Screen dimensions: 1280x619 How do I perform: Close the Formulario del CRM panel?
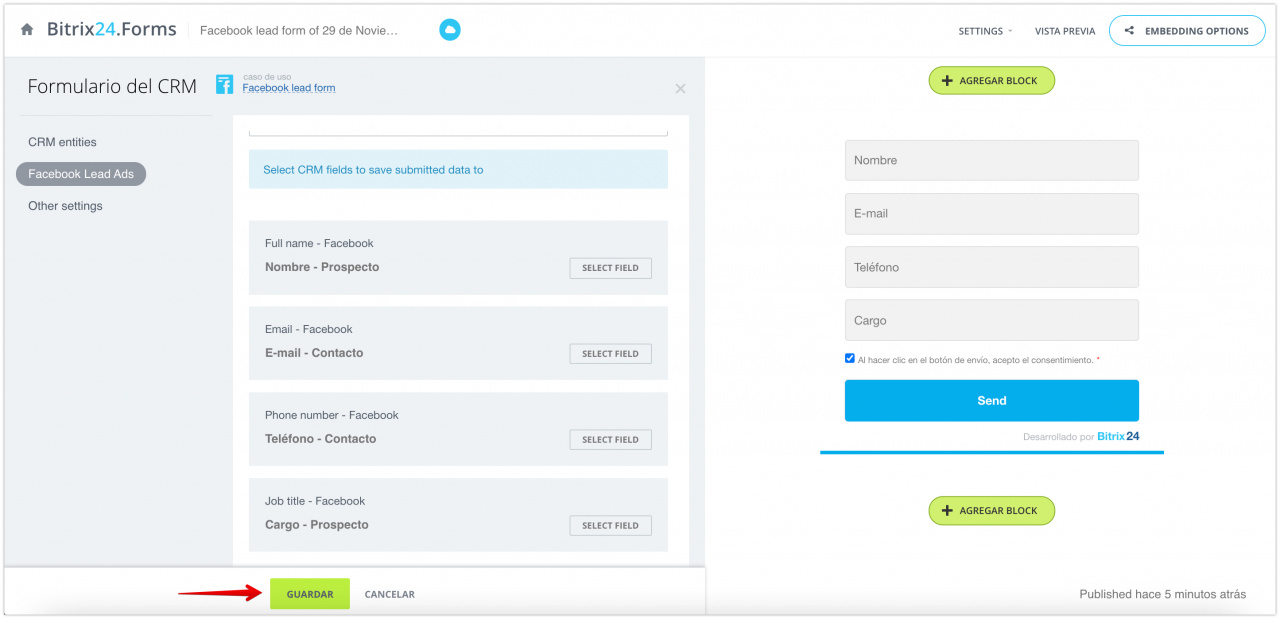[680, 89]
